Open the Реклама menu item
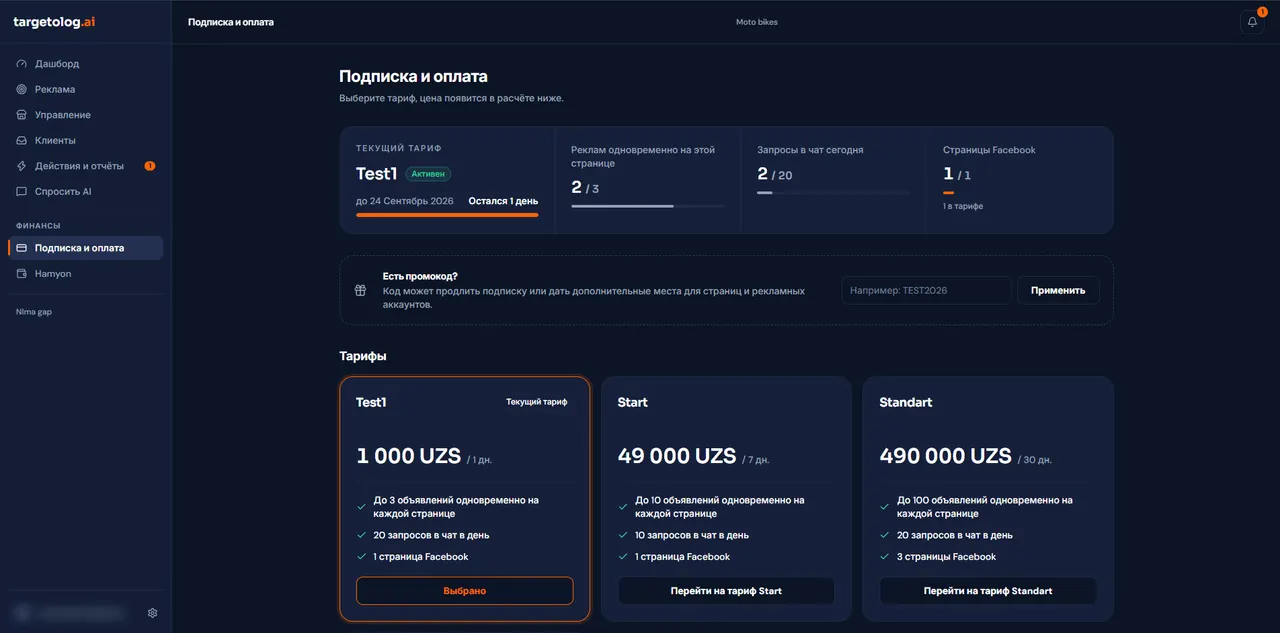This screenshot has width=1280, height=633. tap(85, 89)
